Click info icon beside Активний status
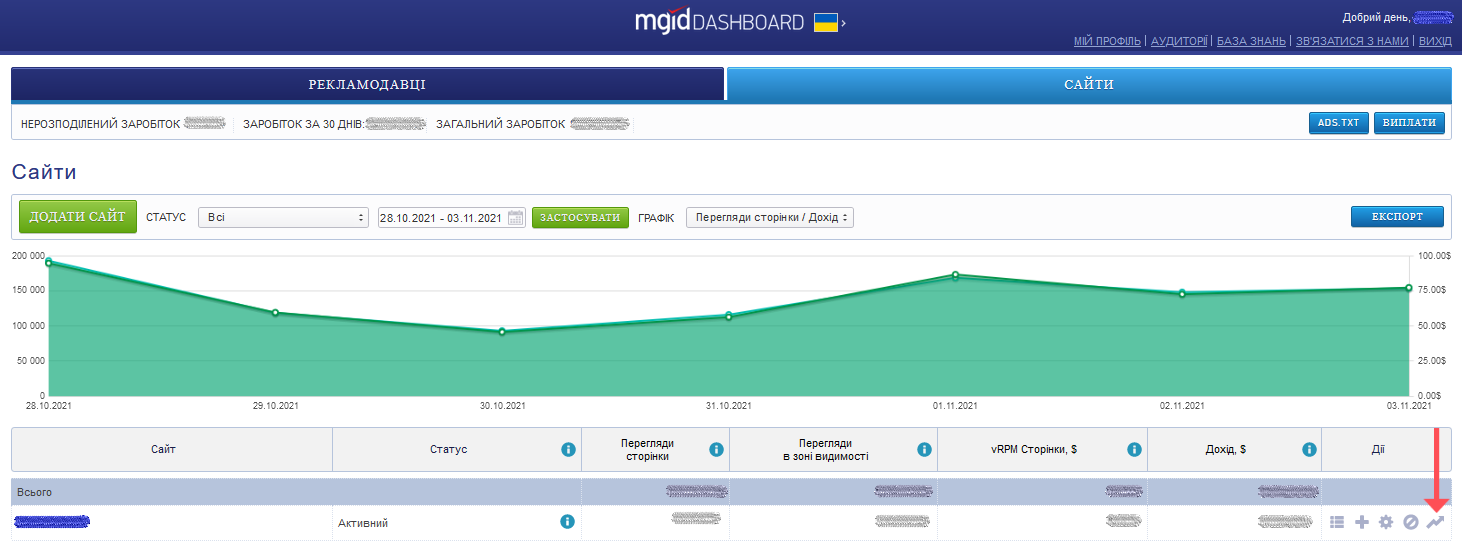This screenshot has height=544, width=1462. [568, 522]
